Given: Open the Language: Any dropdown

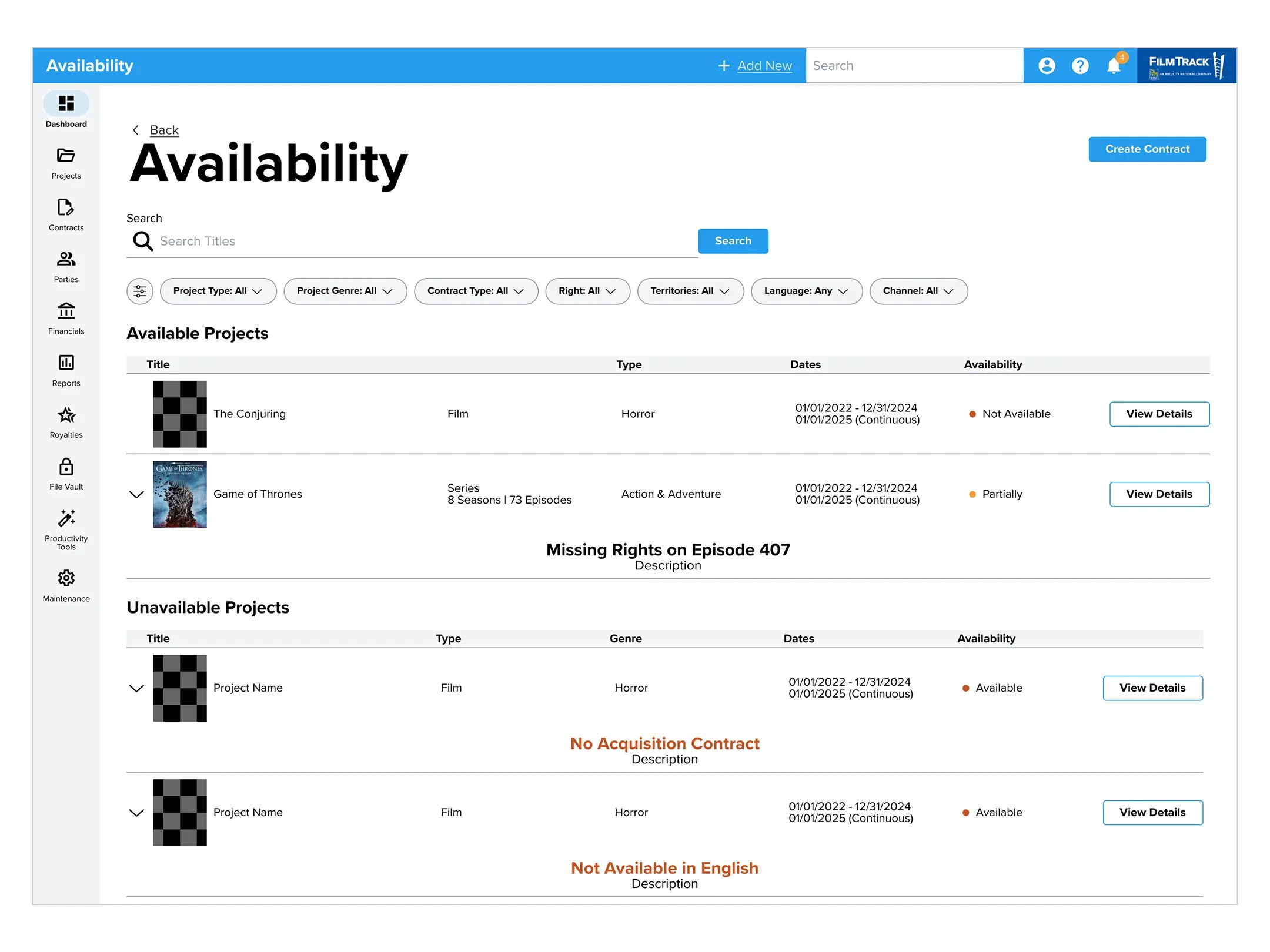Looking at the screenshot, I should click(x=806, y=291).
